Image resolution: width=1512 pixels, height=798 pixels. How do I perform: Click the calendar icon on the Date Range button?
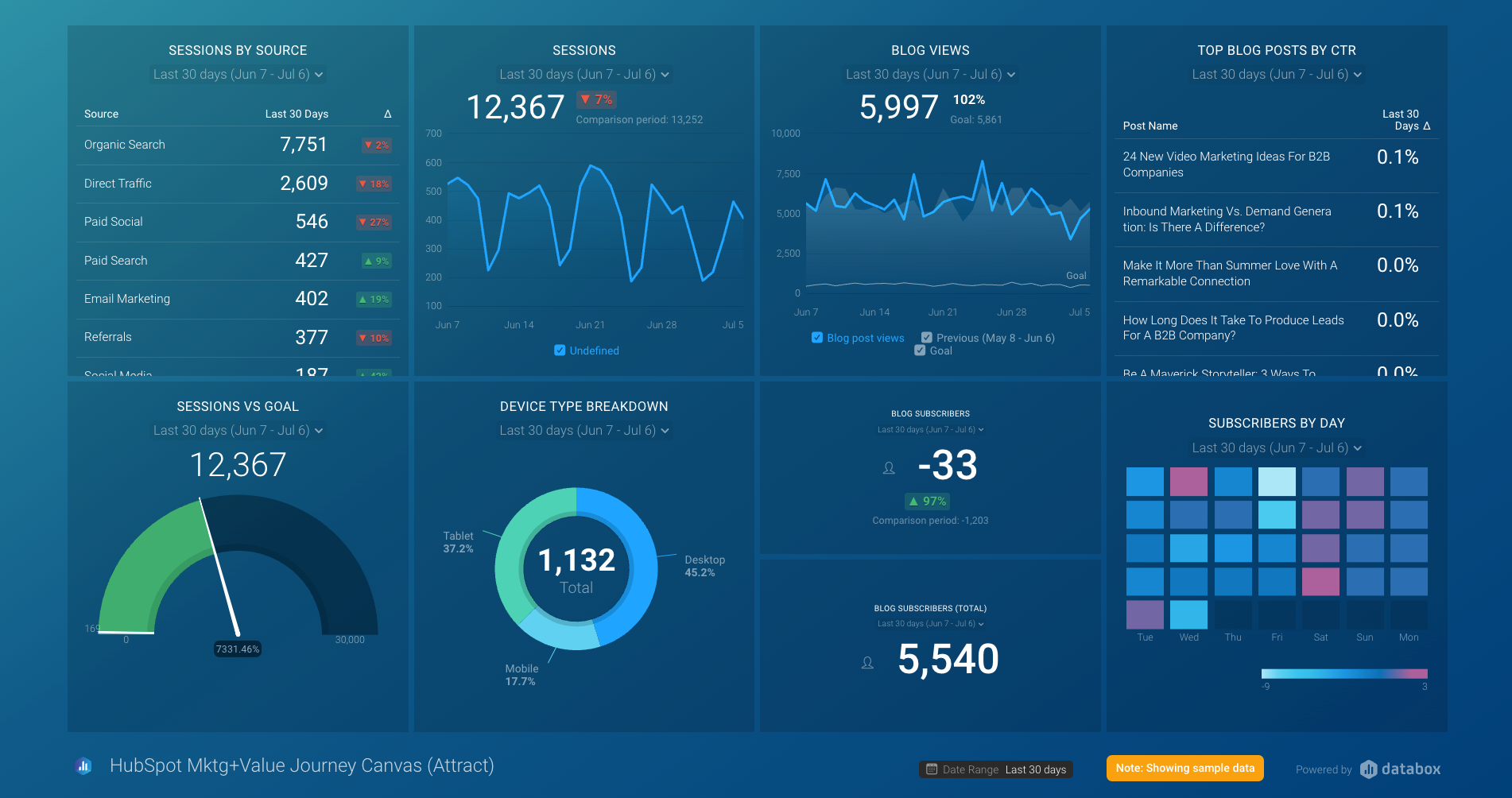click(931, 769)
